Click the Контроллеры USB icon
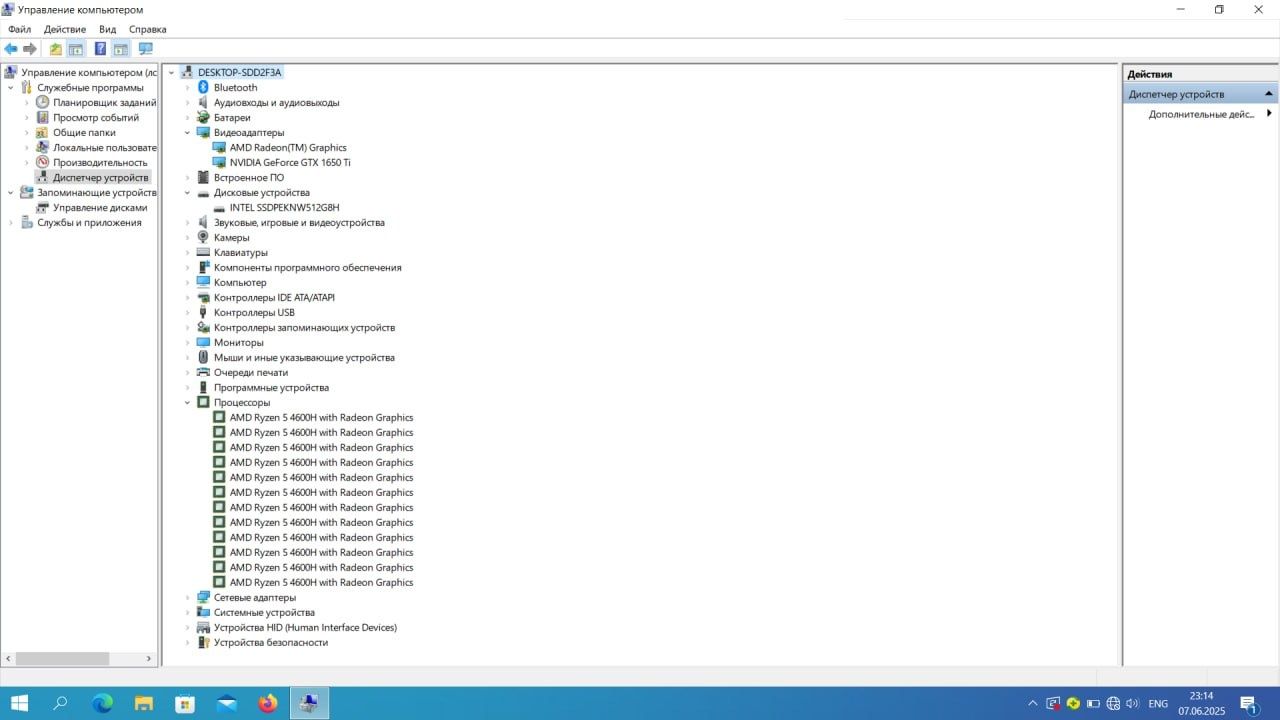The image size is (1280, 720). [203, 312]
